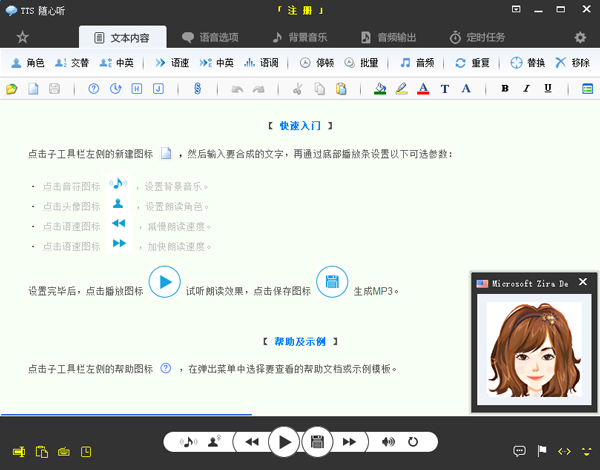600x470 pixels.
Task: Click the 停顿 pause toolbar button
Action: (x=316, y=63)
